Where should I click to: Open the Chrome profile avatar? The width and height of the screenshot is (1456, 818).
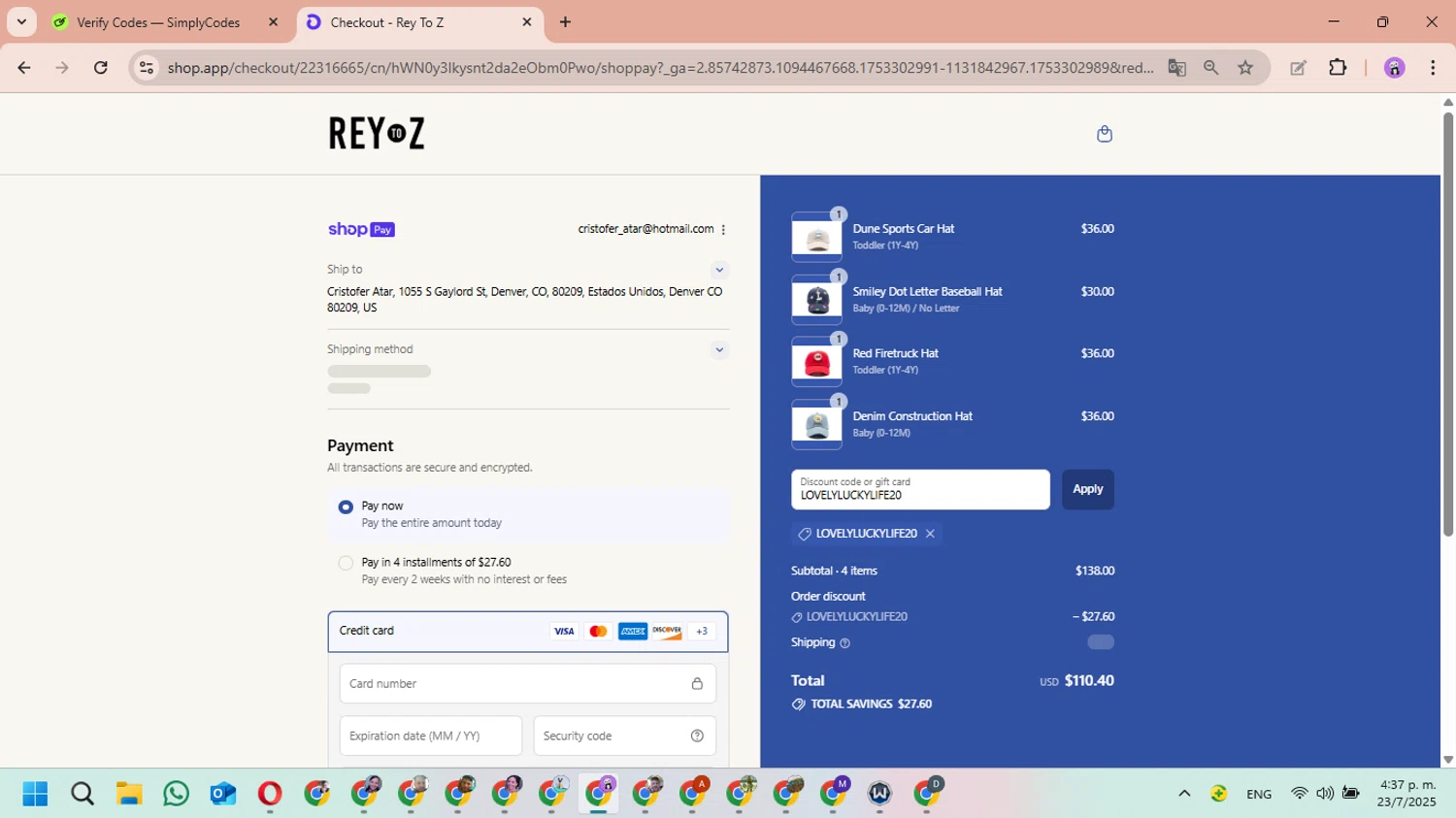(1394, 68)
